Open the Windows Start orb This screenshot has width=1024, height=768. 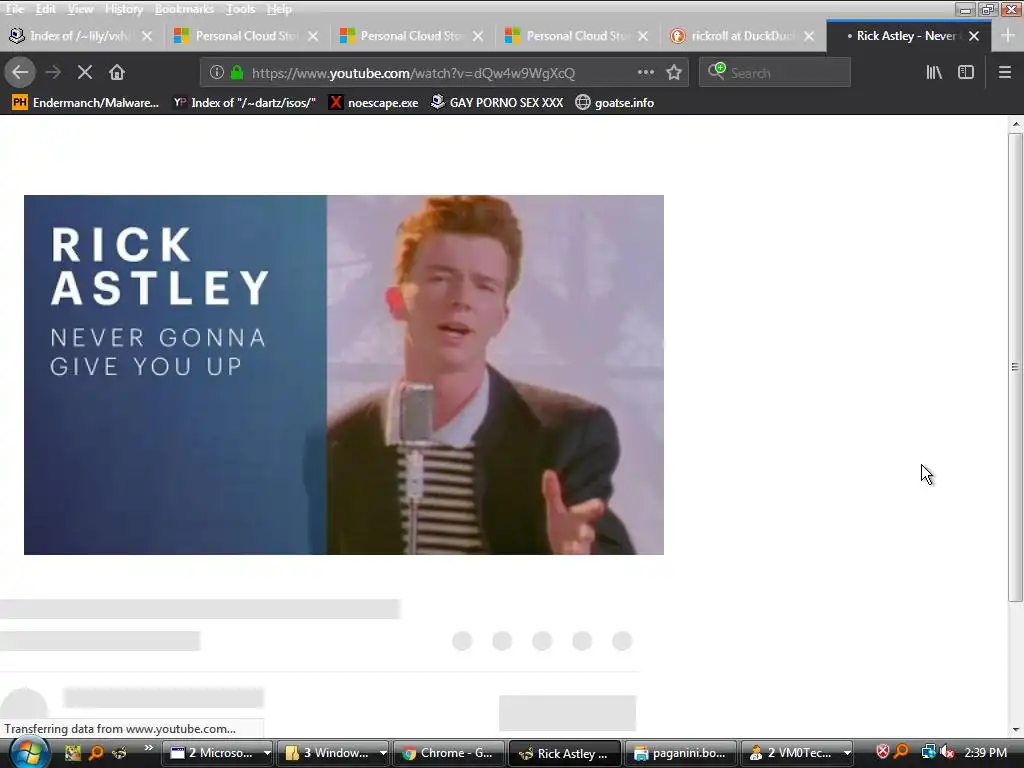pyautogui.click(x=28, y=754)
